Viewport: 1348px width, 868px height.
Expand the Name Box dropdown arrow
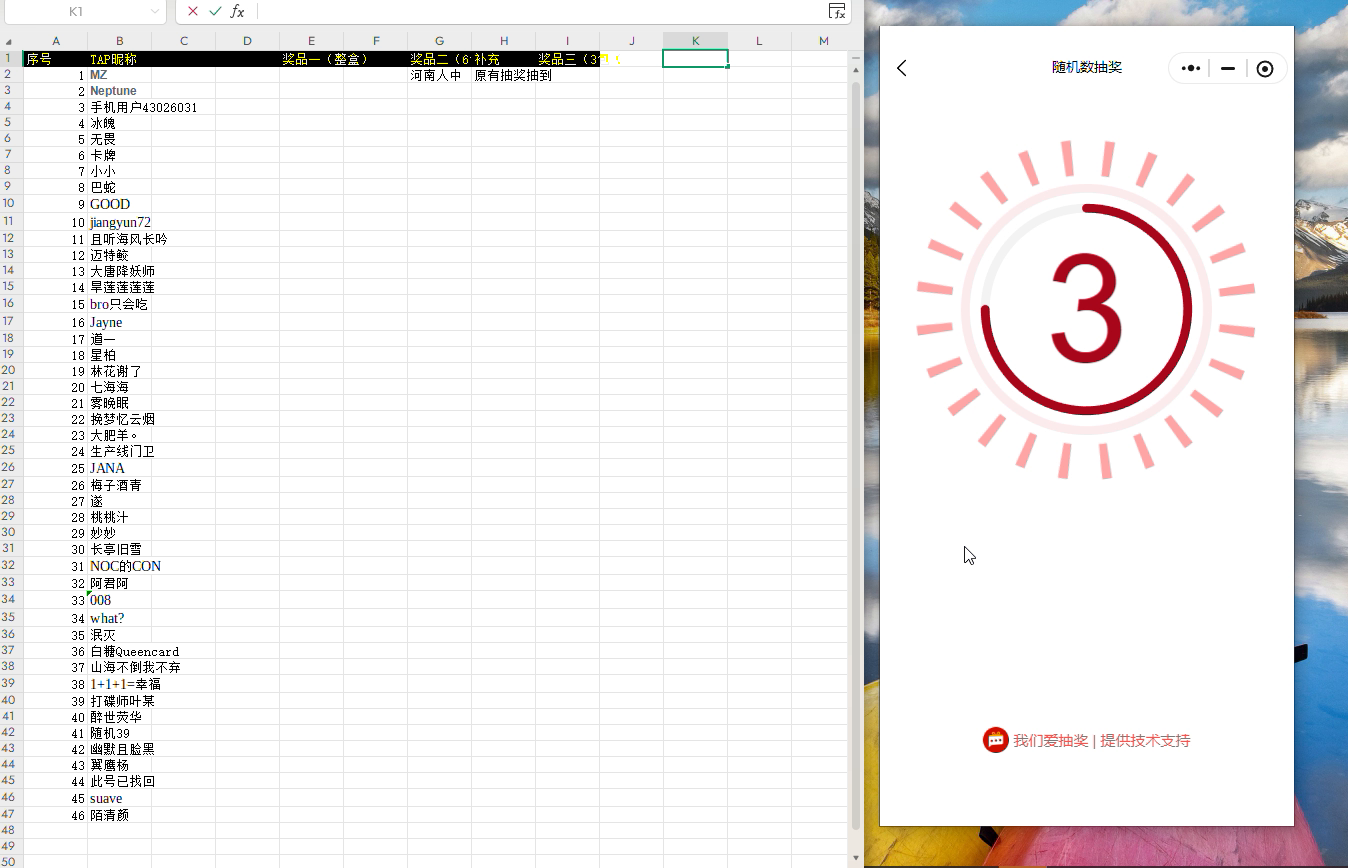point(154,11)
